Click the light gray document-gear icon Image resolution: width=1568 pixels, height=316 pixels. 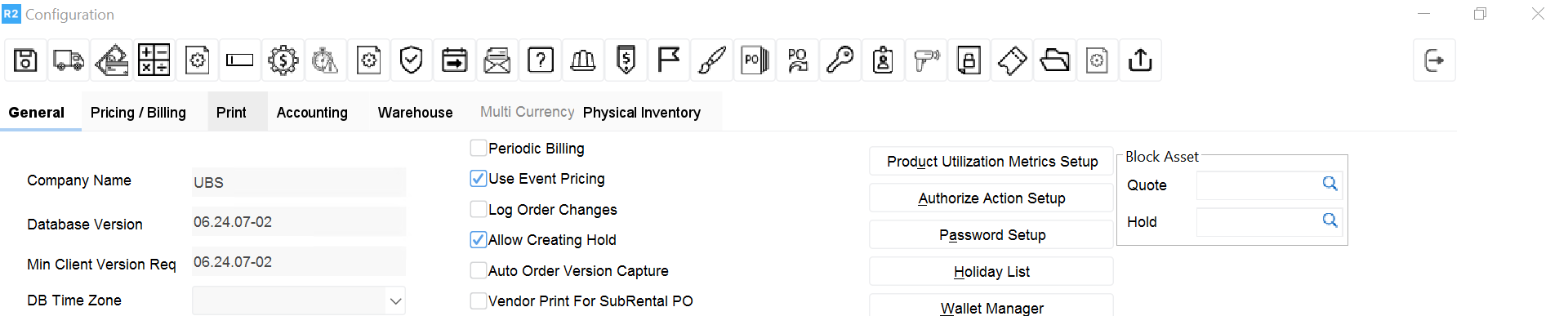coord(1098,60)
